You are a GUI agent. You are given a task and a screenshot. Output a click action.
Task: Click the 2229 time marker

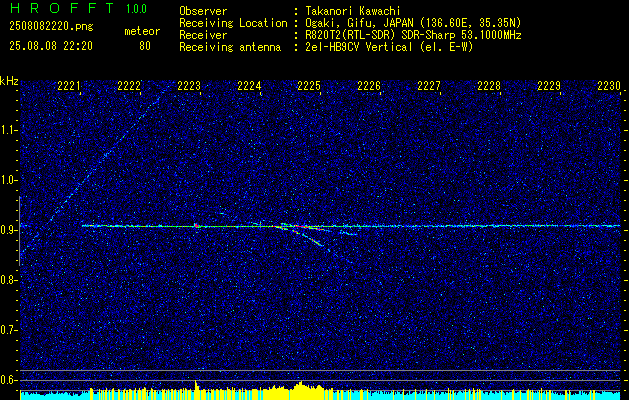pos(549,86)
